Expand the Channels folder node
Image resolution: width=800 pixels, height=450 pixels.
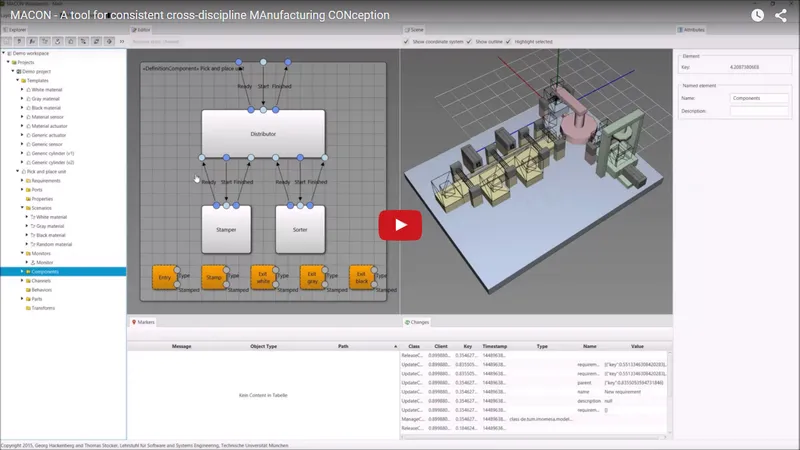click(22, 281)
